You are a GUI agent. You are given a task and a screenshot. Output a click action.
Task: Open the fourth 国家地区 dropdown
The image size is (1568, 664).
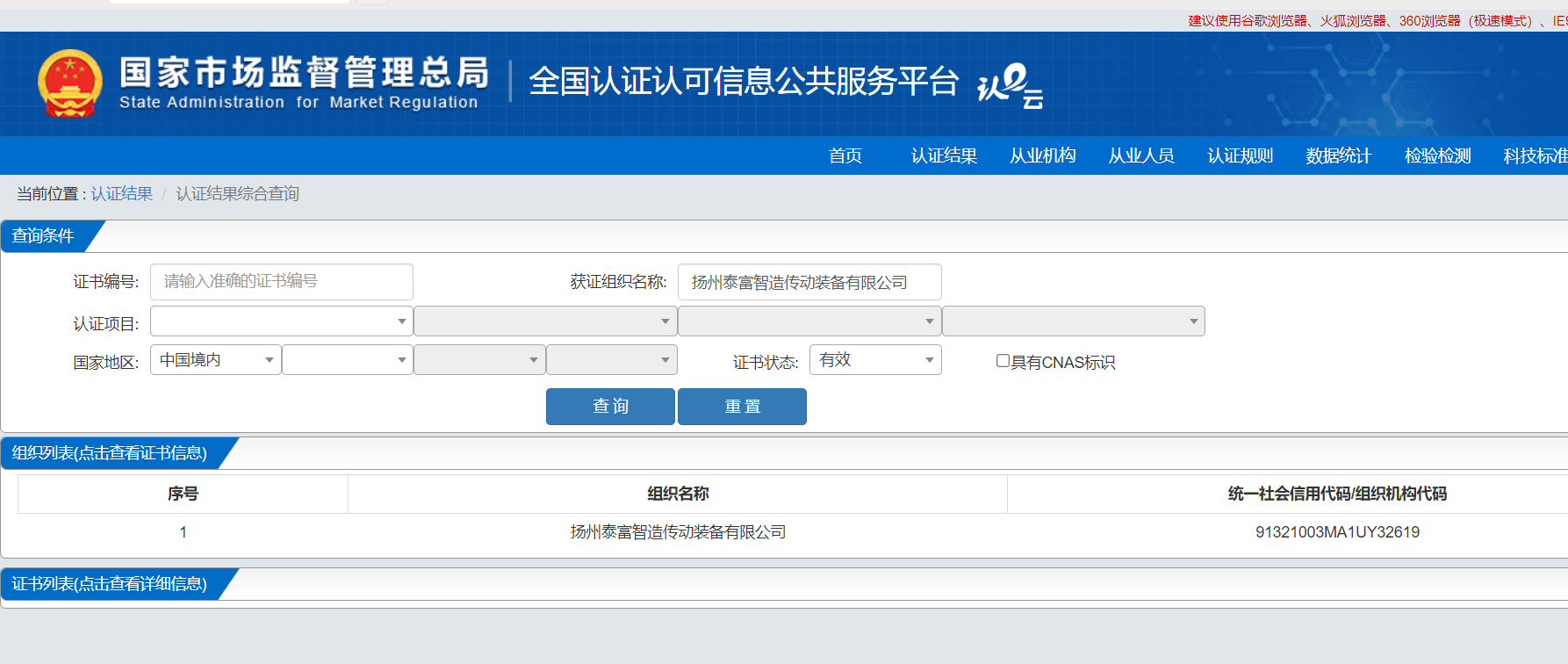point(612,360)
